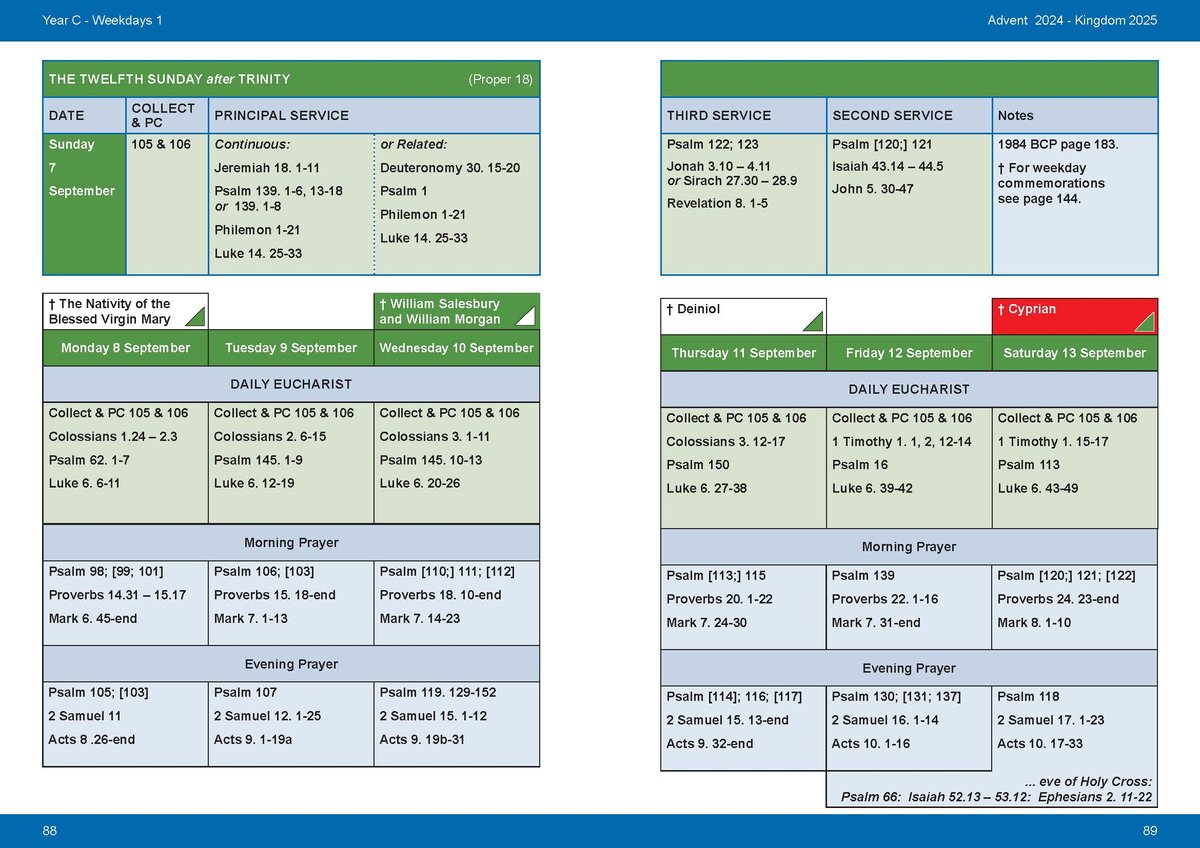Click the green triangle in the Deiniol box
Viewport: 1200px width, 848px height.
pos(814,322)
